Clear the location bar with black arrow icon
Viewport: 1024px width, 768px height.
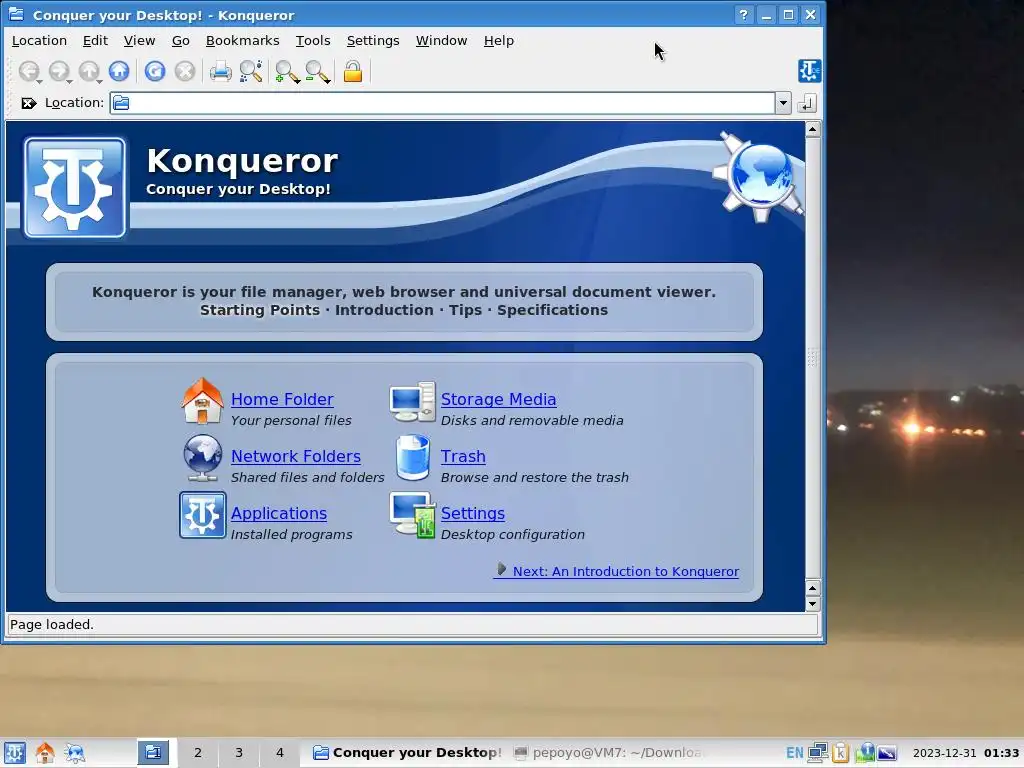pyautogui.click(x=28, y=103)
